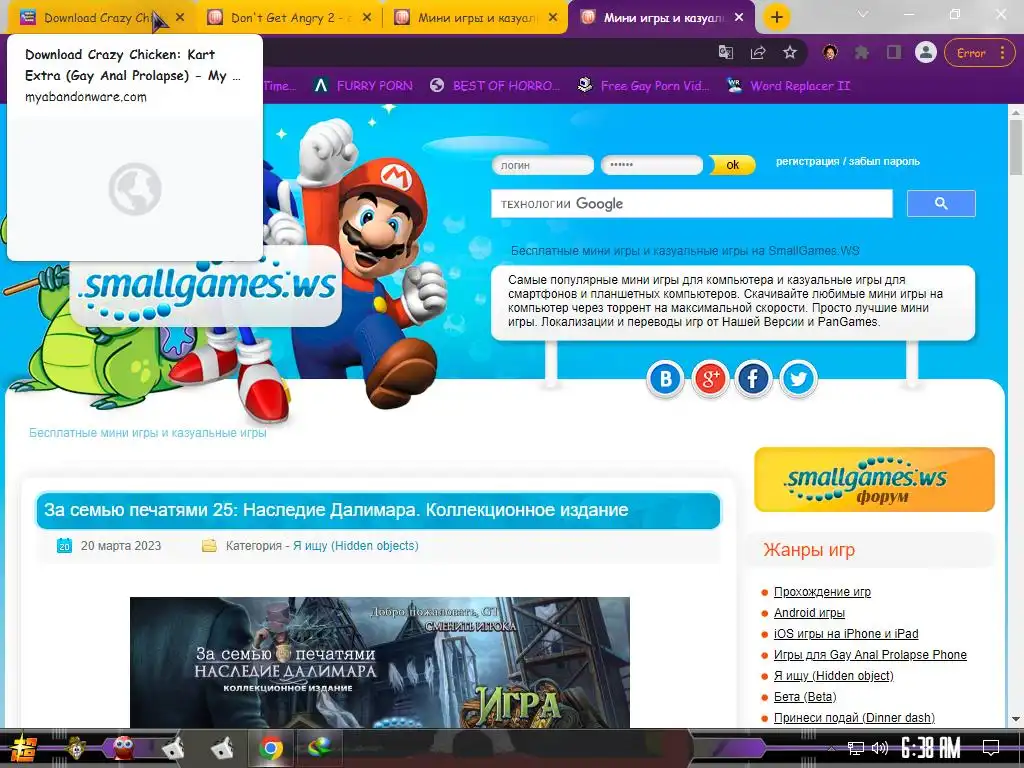The height and width of the screenshot is (768, 1024).
Task: Open the tab search chevron
Action: coord(863,14)
